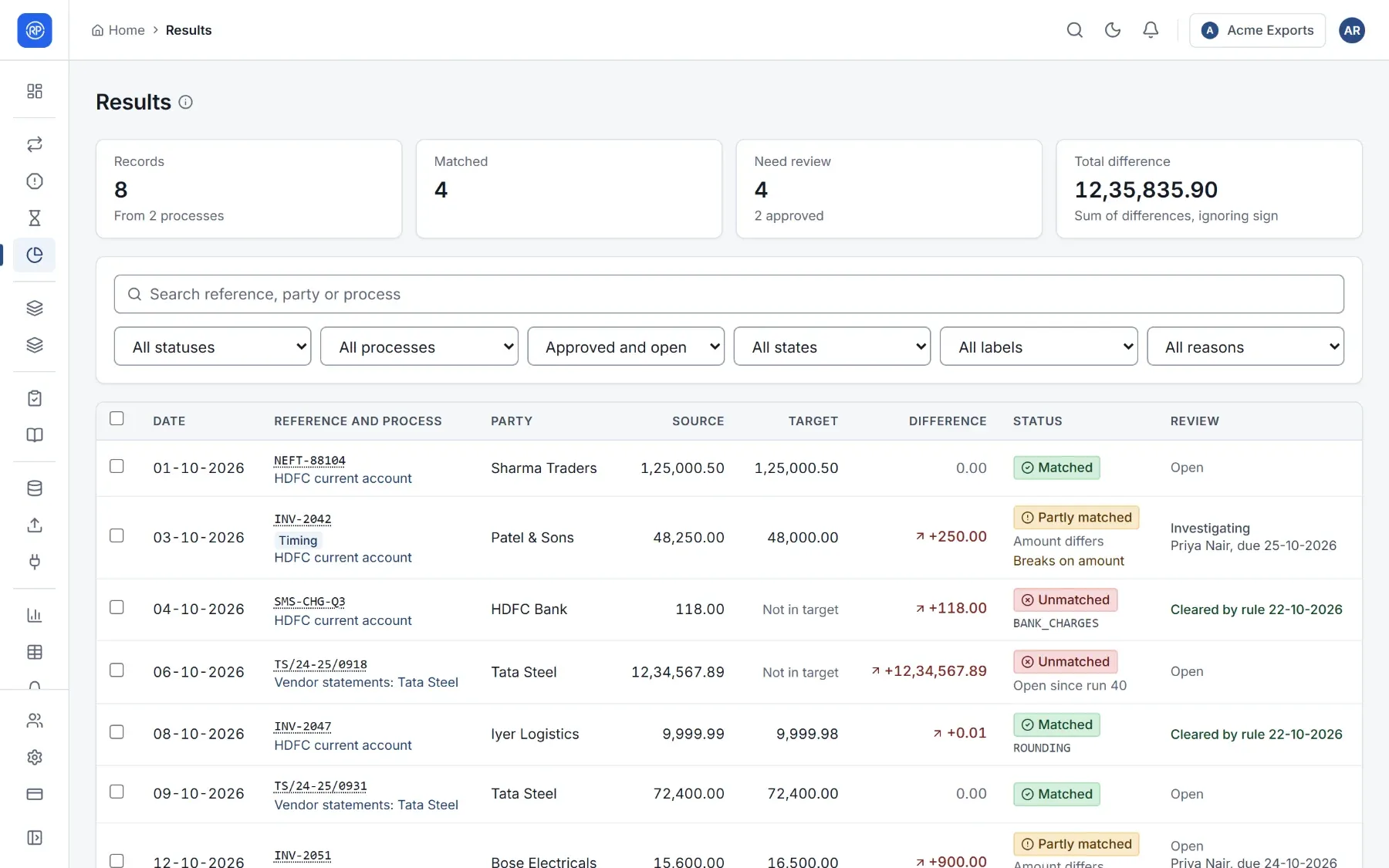Screen dimensions: 1389x868
Task: Open the users icon in sidebar
Action: (35, 721)
